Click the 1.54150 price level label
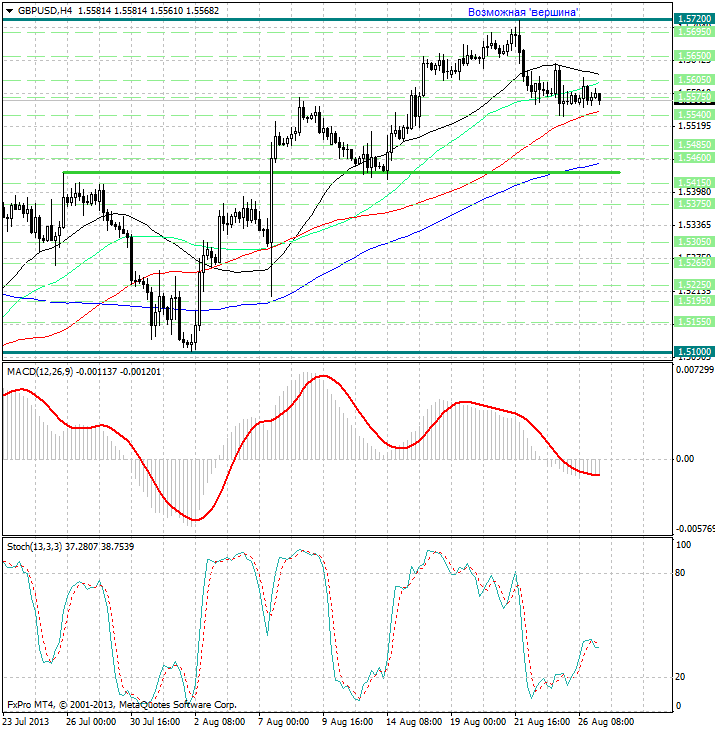Screen dimensions: 715x730 tap(694, 182)
